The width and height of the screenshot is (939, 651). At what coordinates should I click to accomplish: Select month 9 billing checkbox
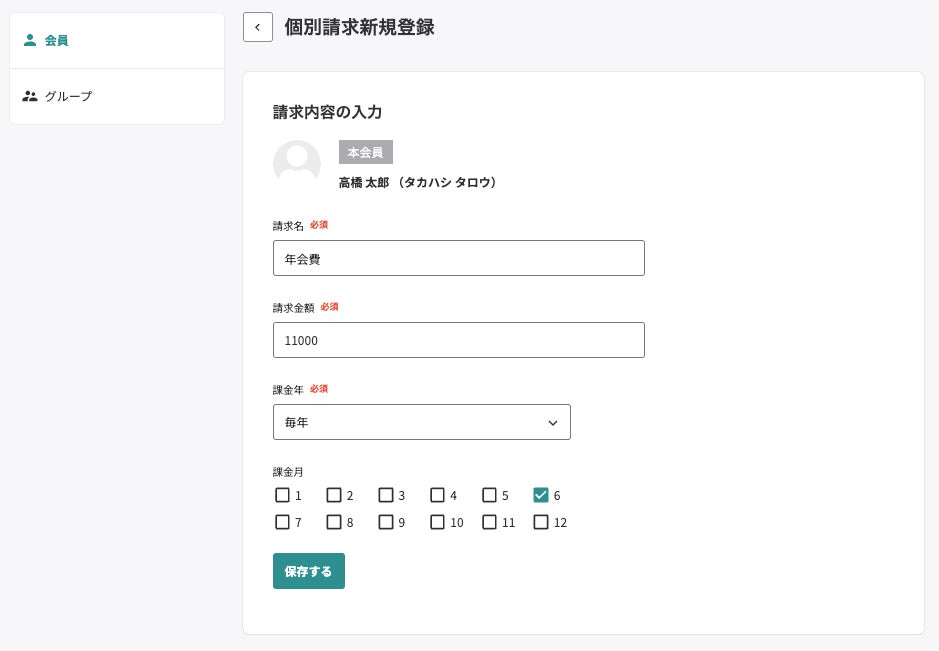pyautogui.click(x=386, y=522)
